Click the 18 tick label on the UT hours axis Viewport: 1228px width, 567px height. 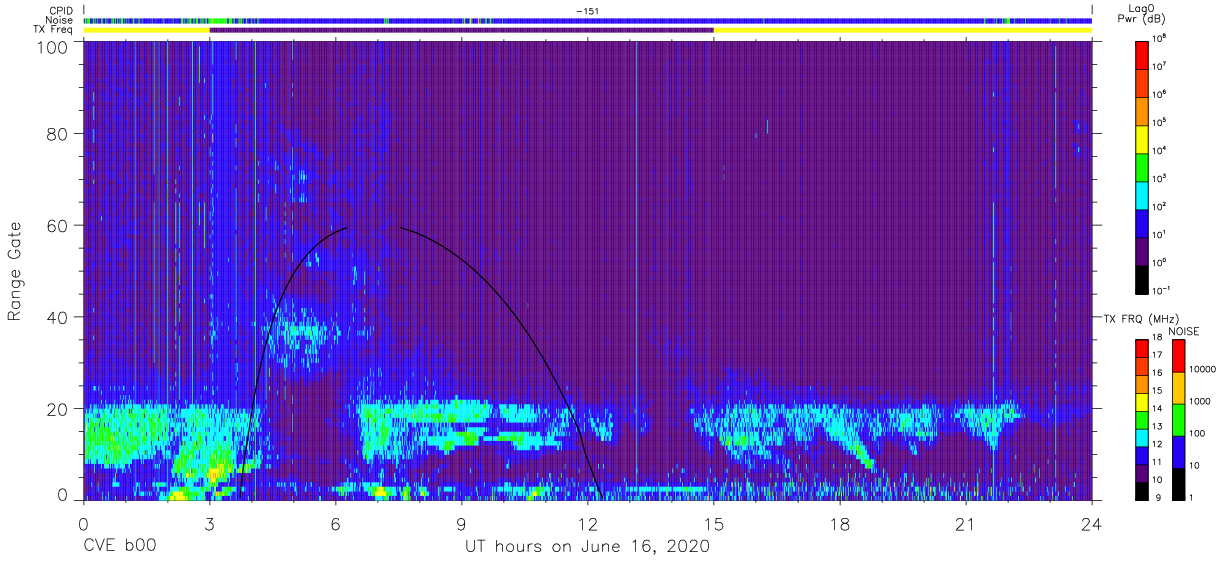839,524
